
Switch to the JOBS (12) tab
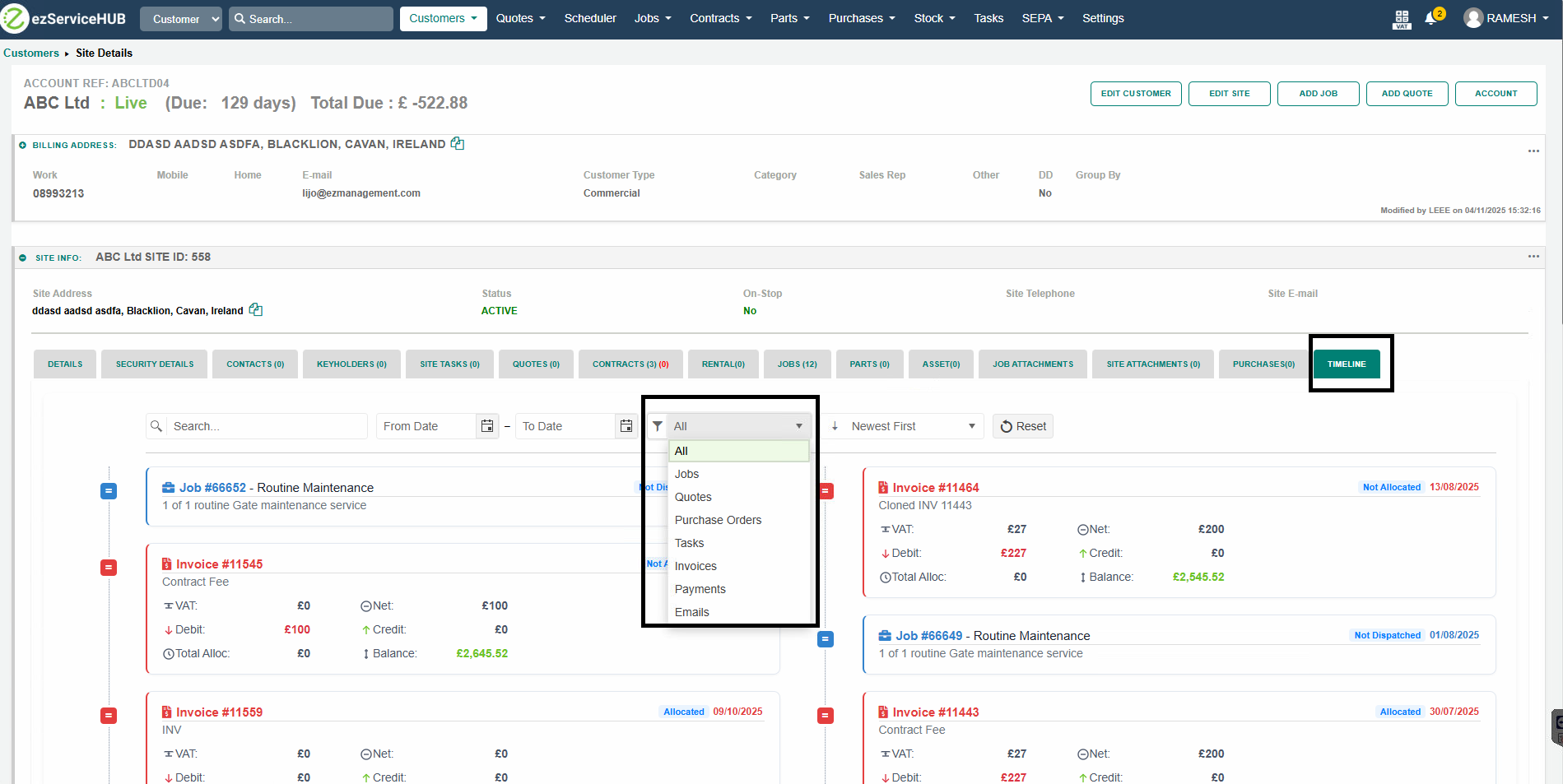tap(797, 364)
